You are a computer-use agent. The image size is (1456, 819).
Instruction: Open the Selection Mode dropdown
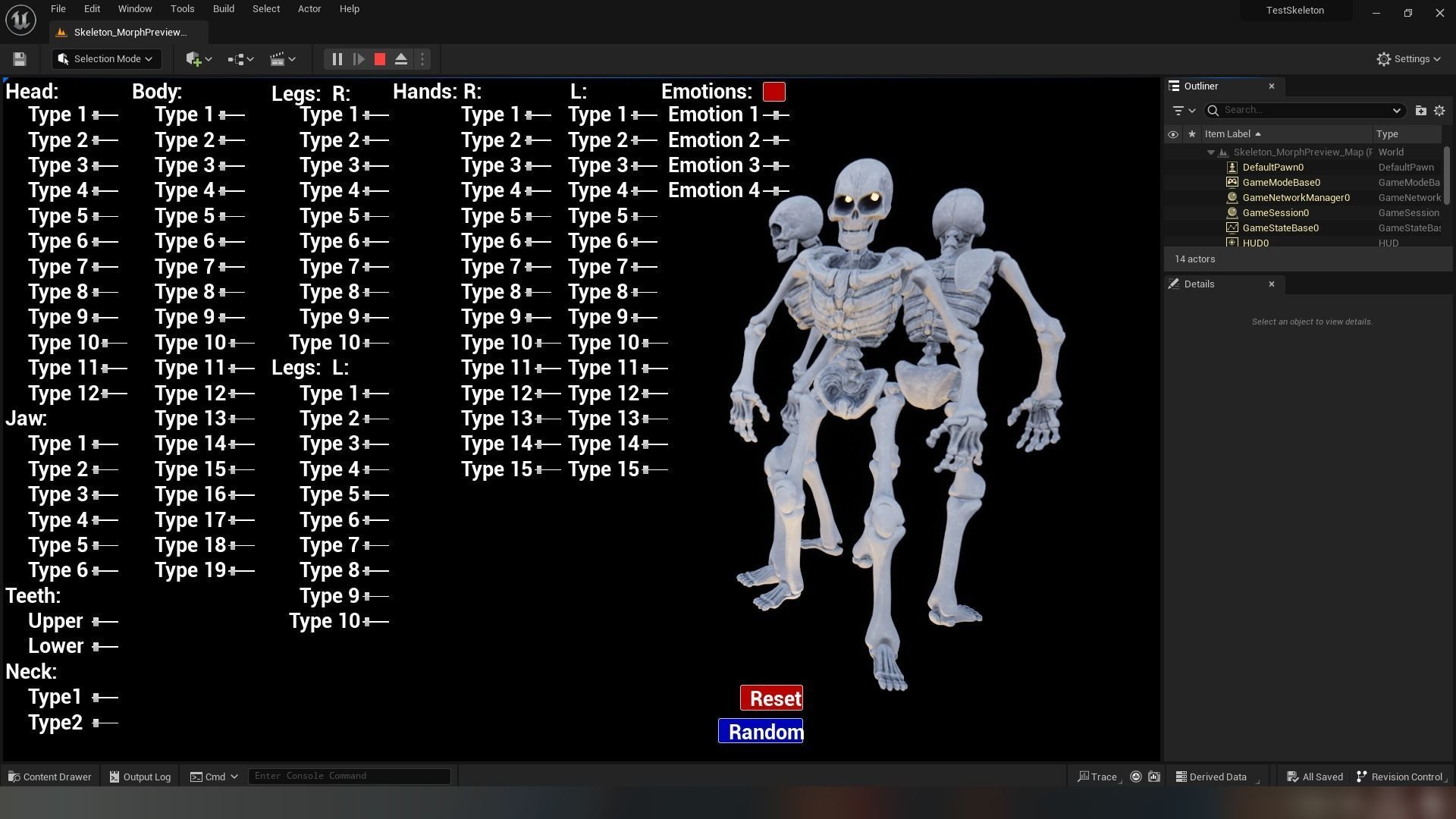coord(105,59)
